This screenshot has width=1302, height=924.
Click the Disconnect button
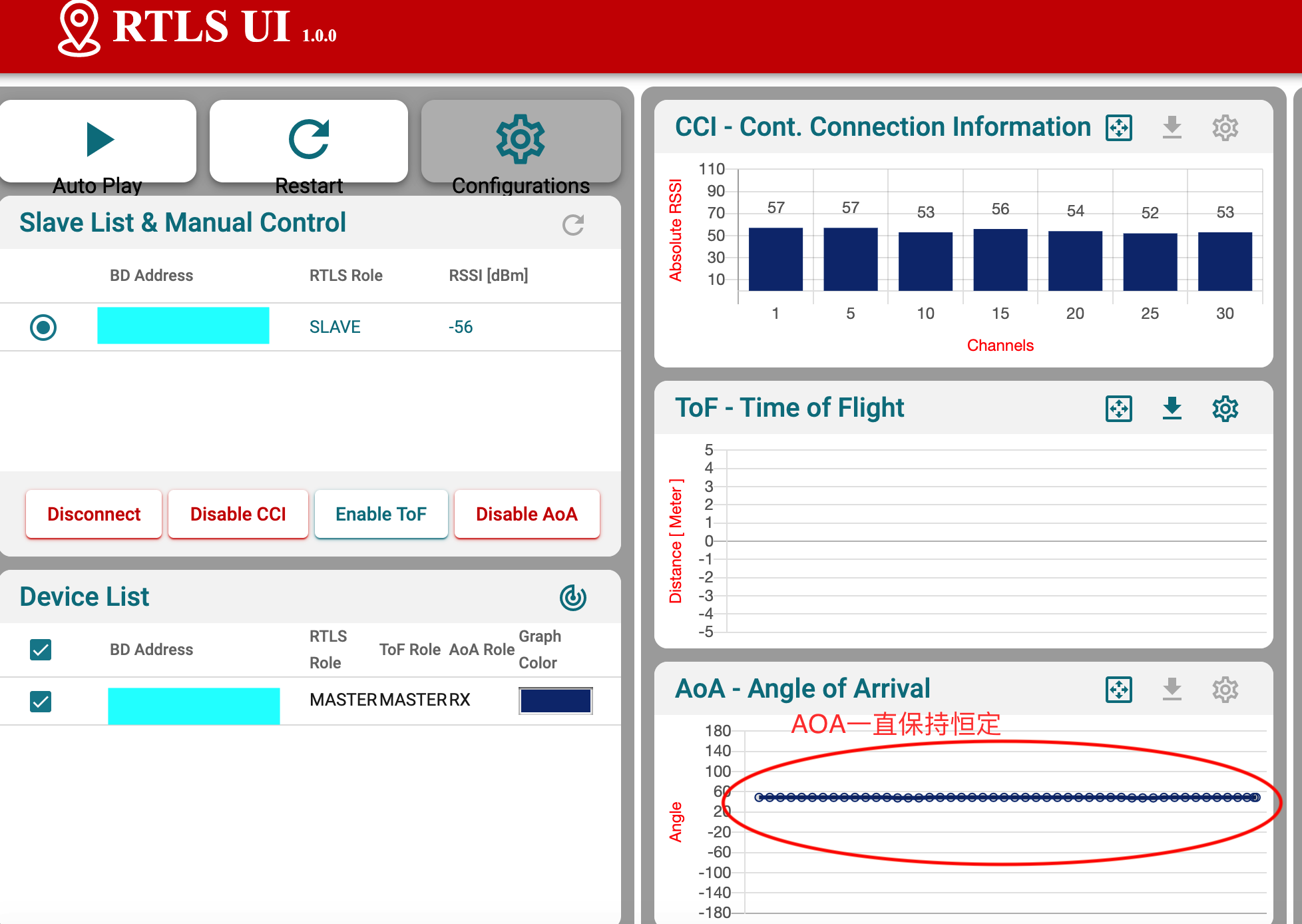point(94,514)
